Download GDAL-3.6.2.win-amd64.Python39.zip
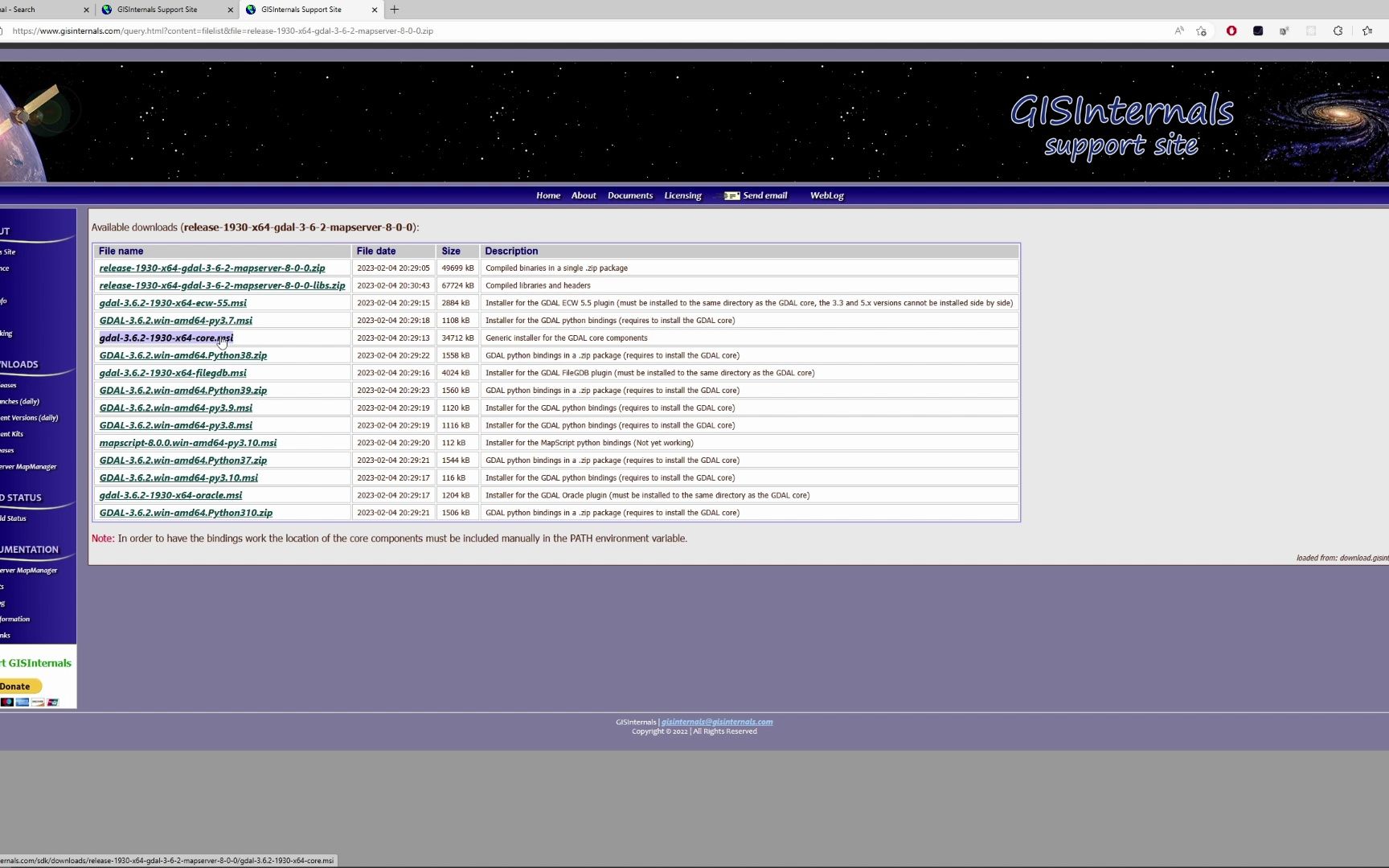This screenshot has width=1389, height=868. [x=182, y=391]
